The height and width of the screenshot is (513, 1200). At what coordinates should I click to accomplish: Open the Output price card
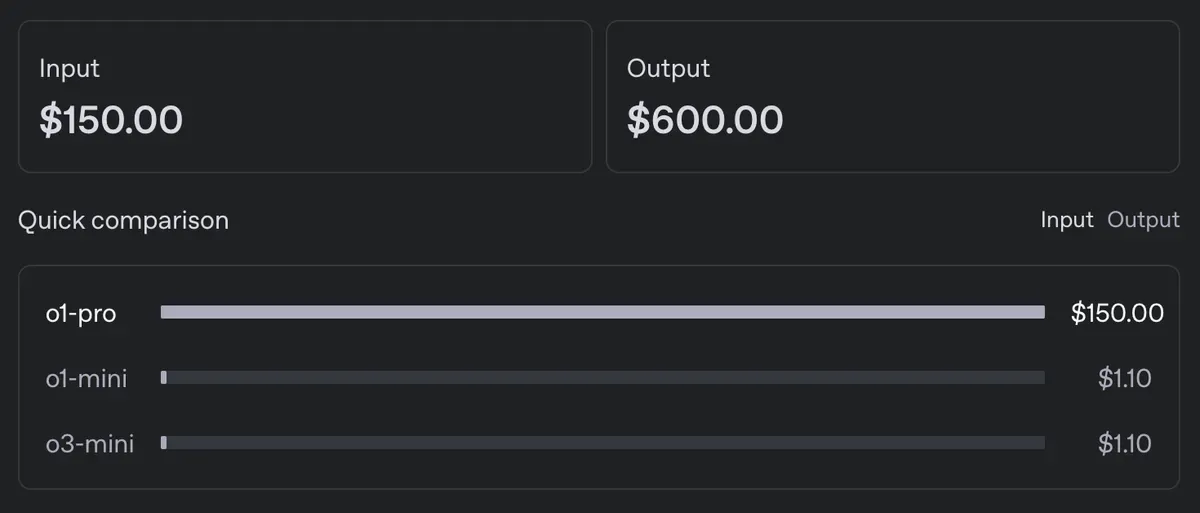(893, 96)
